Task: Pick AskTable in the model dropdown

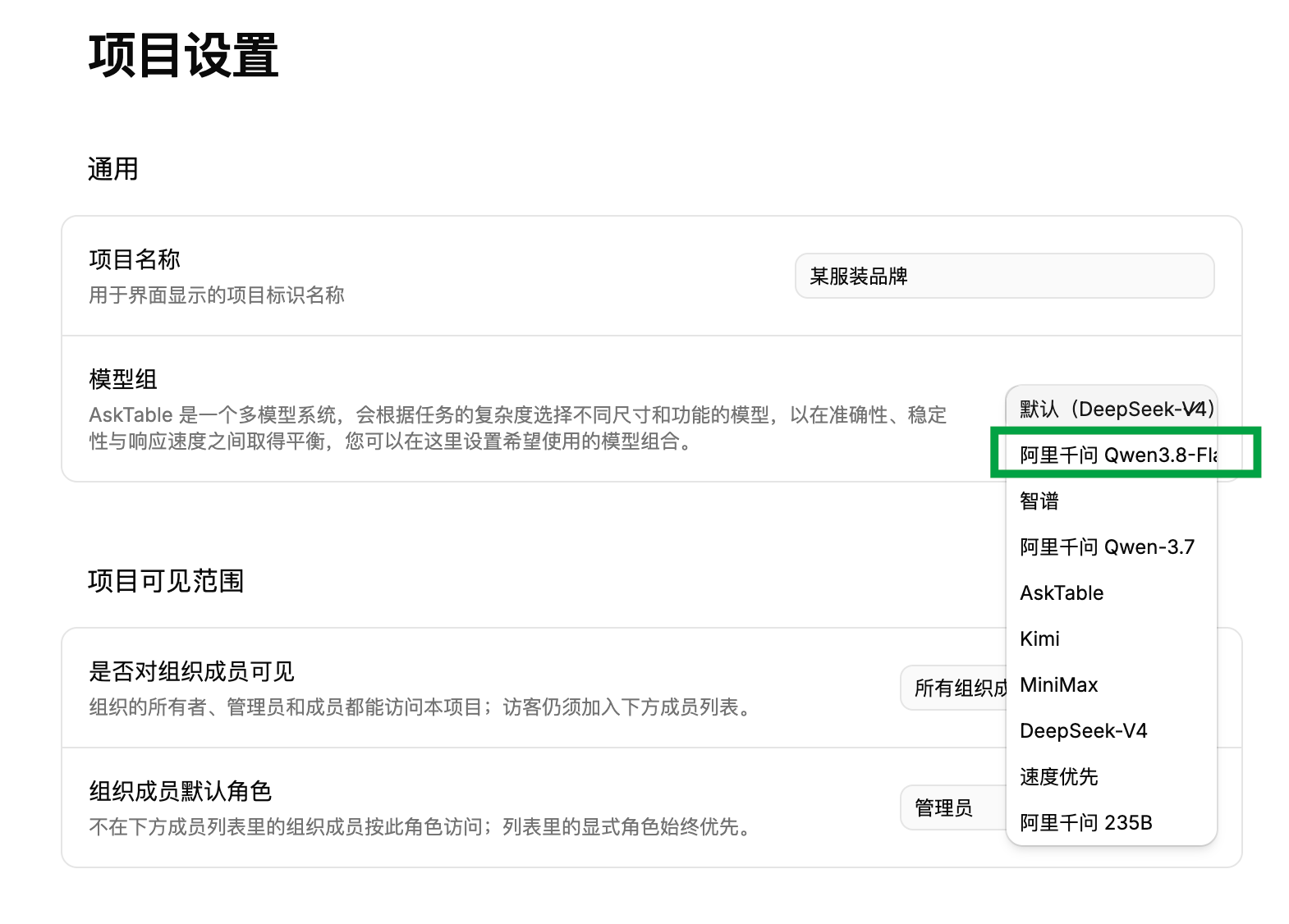Action: (1112, 592)
